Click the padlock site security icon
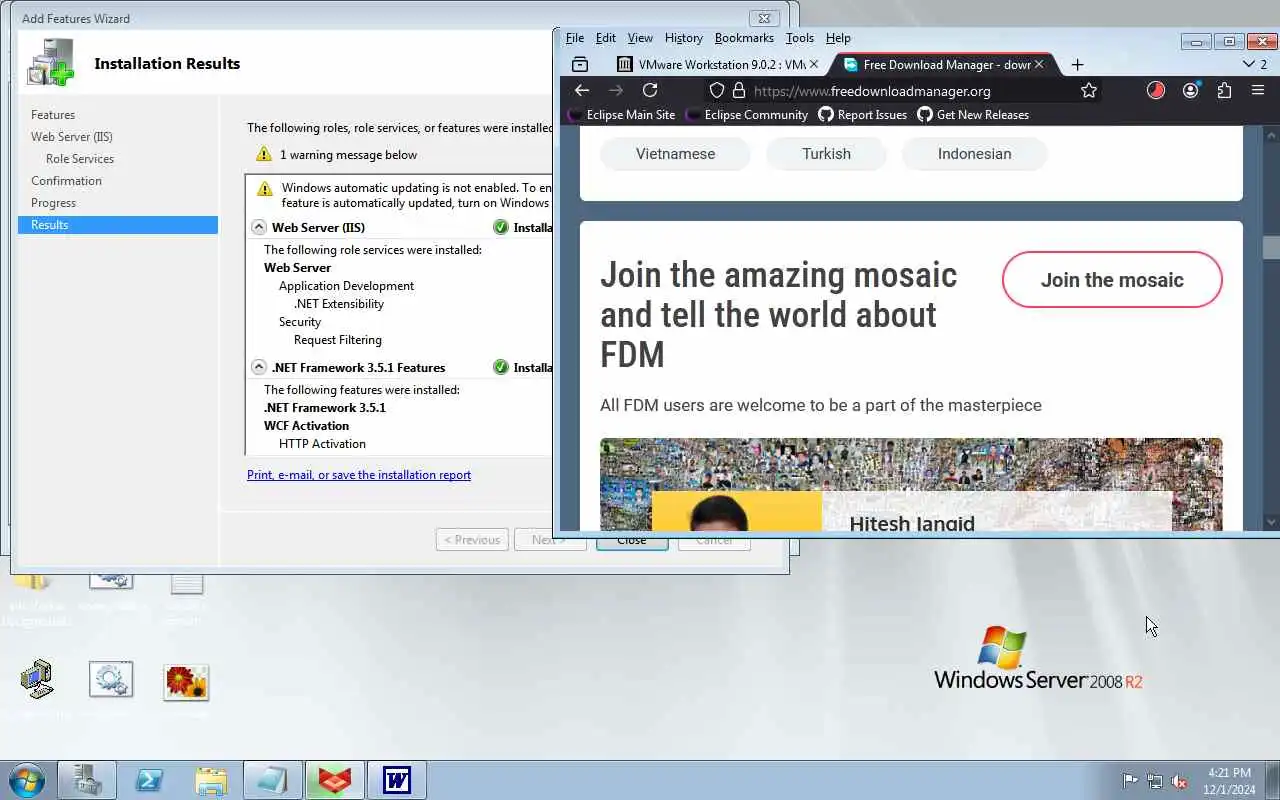Screen dimensions: 1280x800 pos(739,90)
